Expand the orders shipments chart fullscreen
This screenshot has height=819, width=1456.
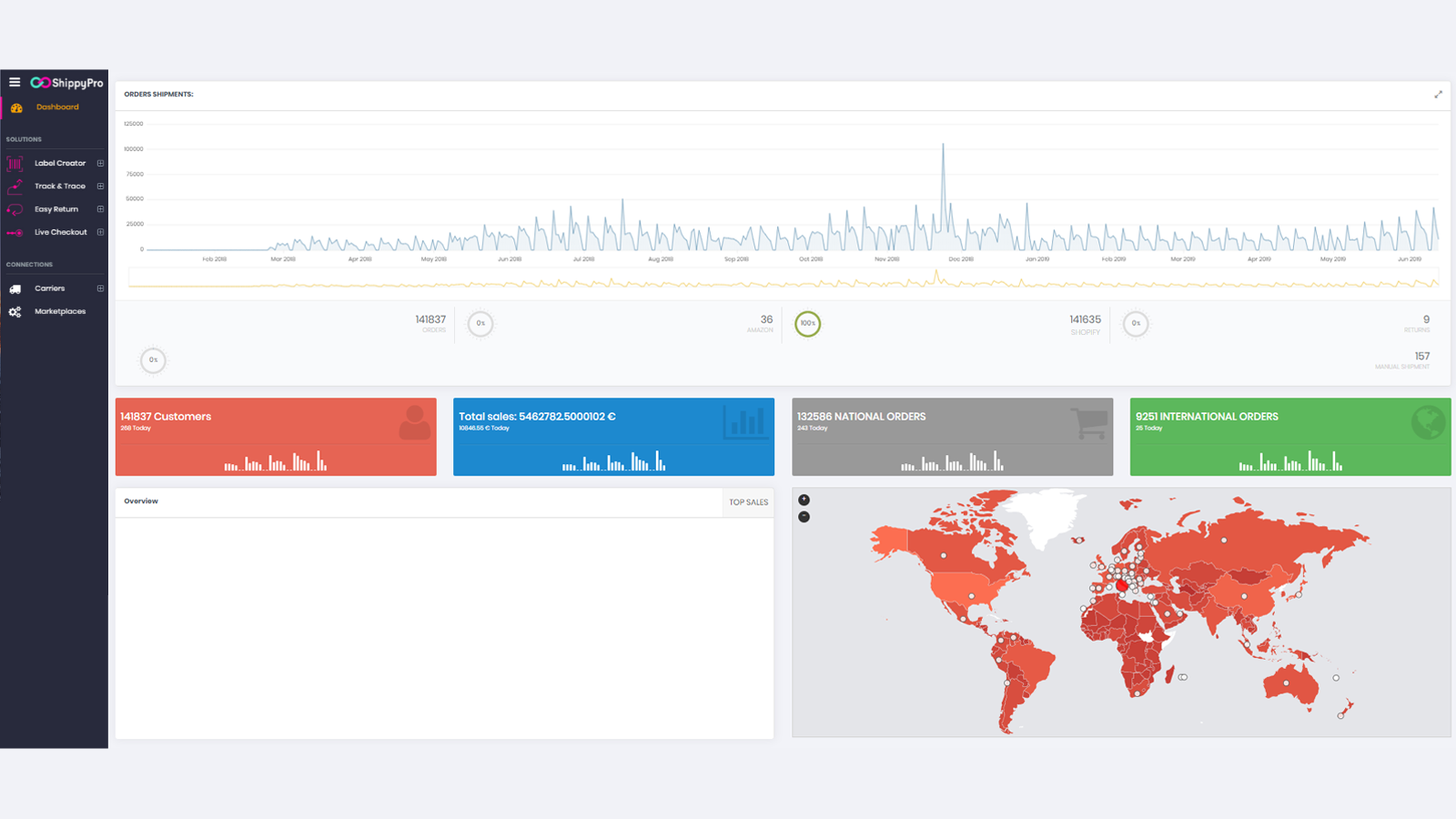[1438, 95]
